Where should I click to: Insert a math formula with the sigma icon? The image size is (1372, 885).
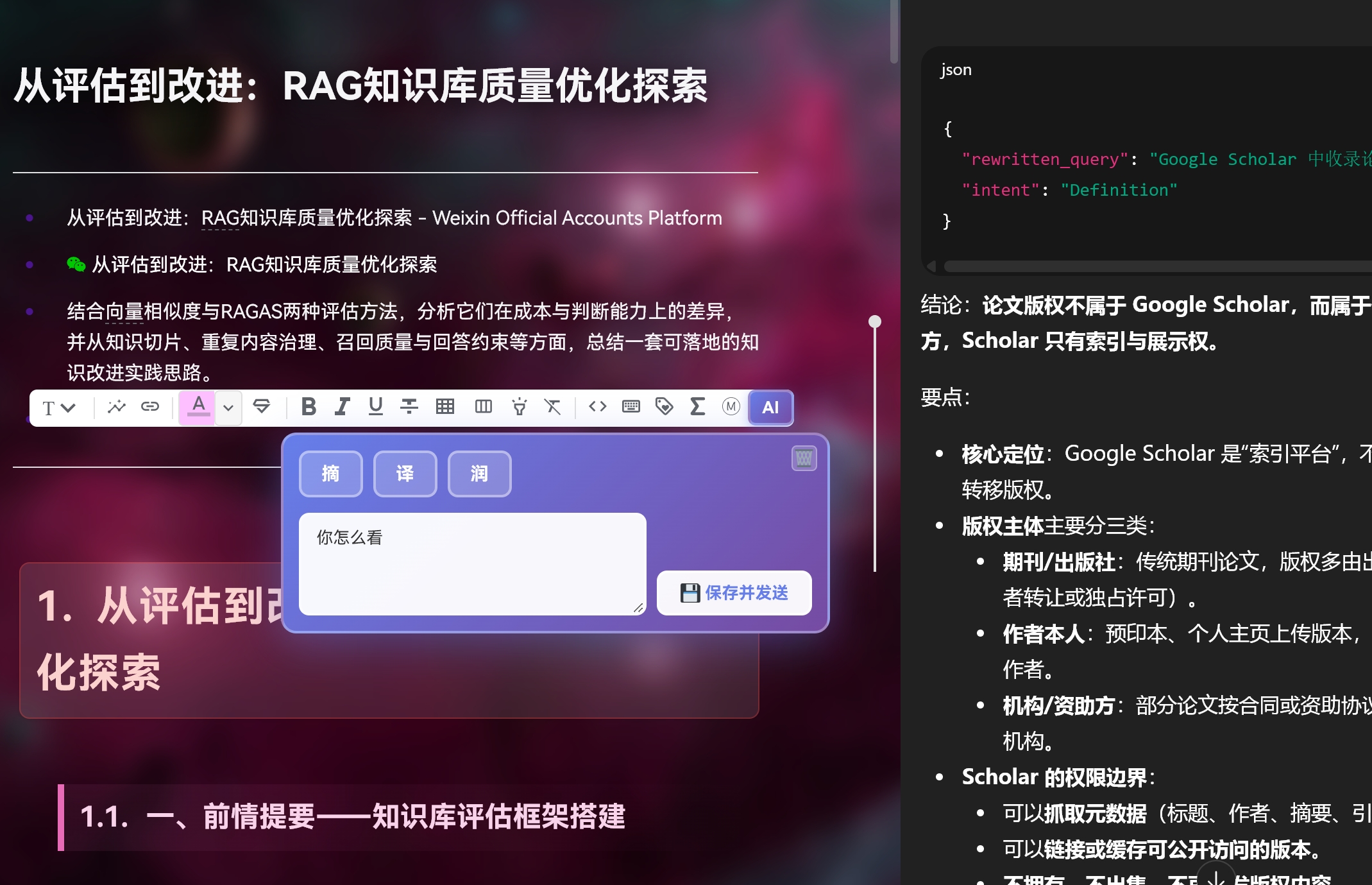pos(698,407)
